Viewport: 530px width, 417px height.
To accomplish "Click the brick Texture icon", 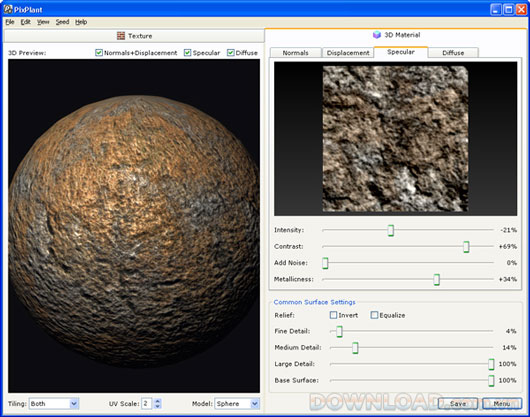I will (x=121, y=35).
